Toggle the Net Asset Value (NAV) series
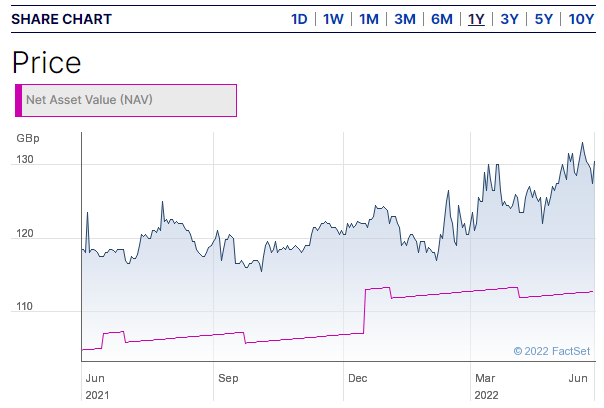This screenshot has height=408, width=604. point(126,100)
